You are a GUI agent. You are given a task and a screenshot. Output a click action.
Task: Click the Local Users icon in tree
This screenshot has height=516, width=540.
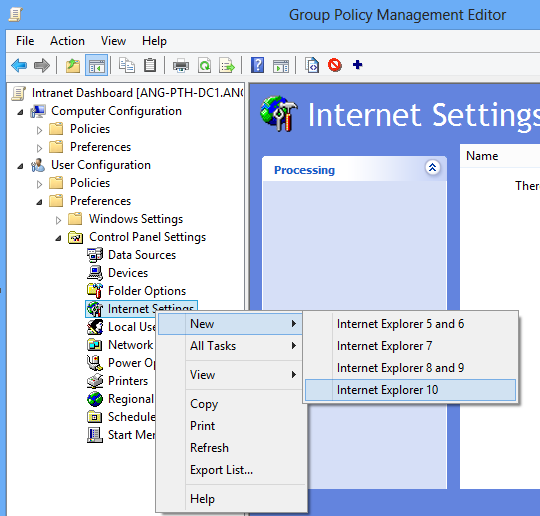(x=95, y=327)
